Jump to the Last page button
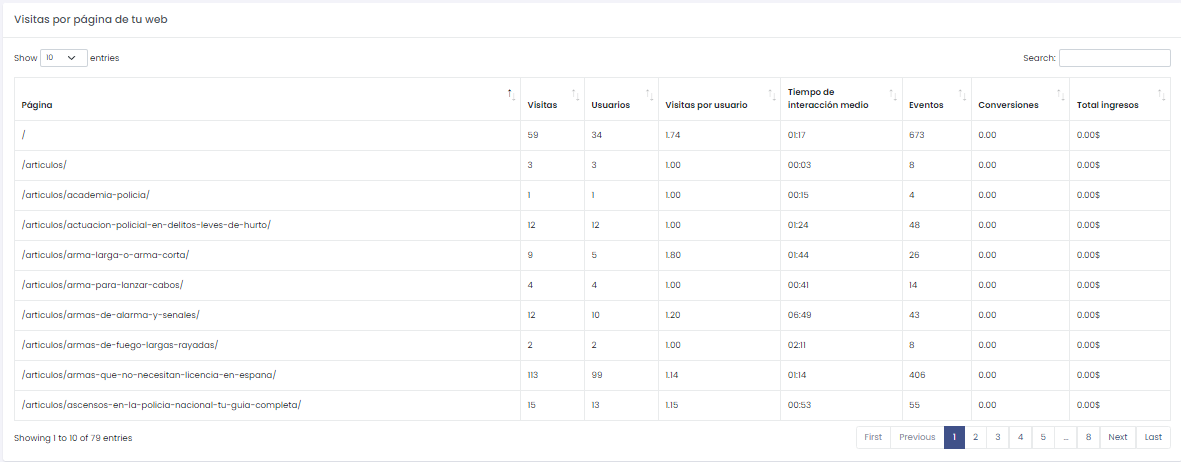Image resolution: width=1181 pixels, height=462 pixels. [x=1153, y=437]
